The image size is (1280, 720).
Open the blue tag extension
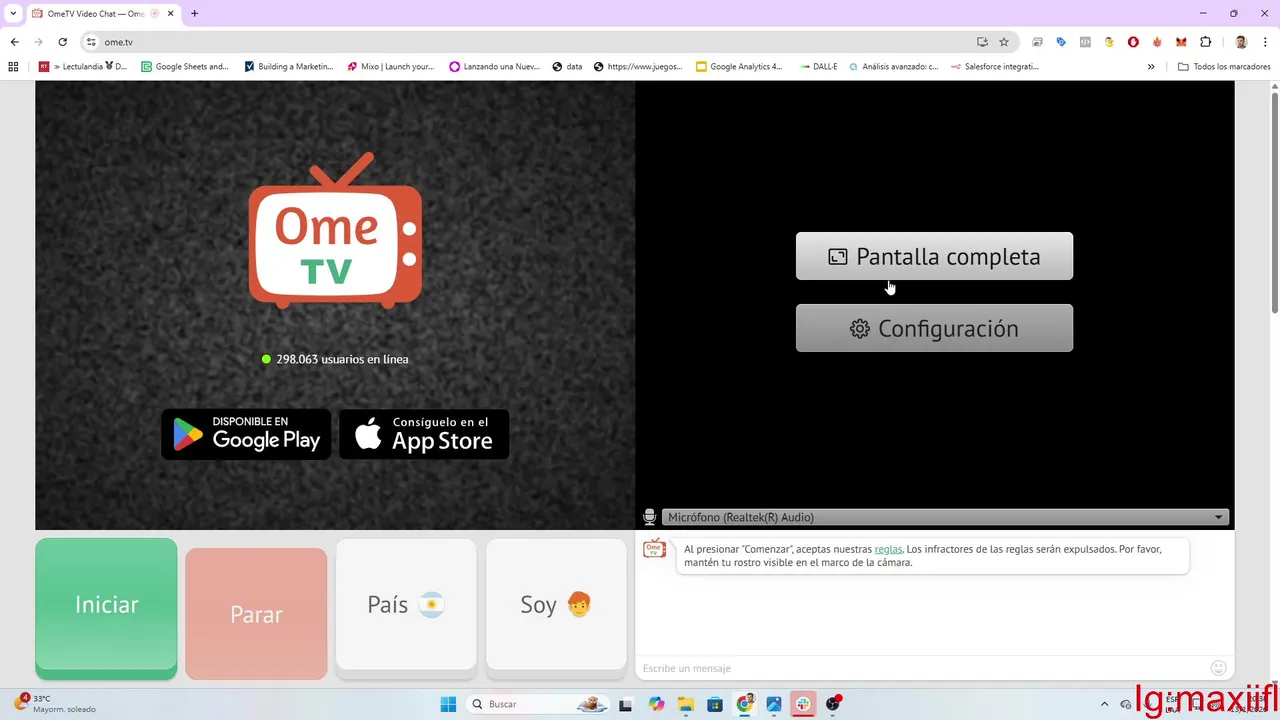1061,42
